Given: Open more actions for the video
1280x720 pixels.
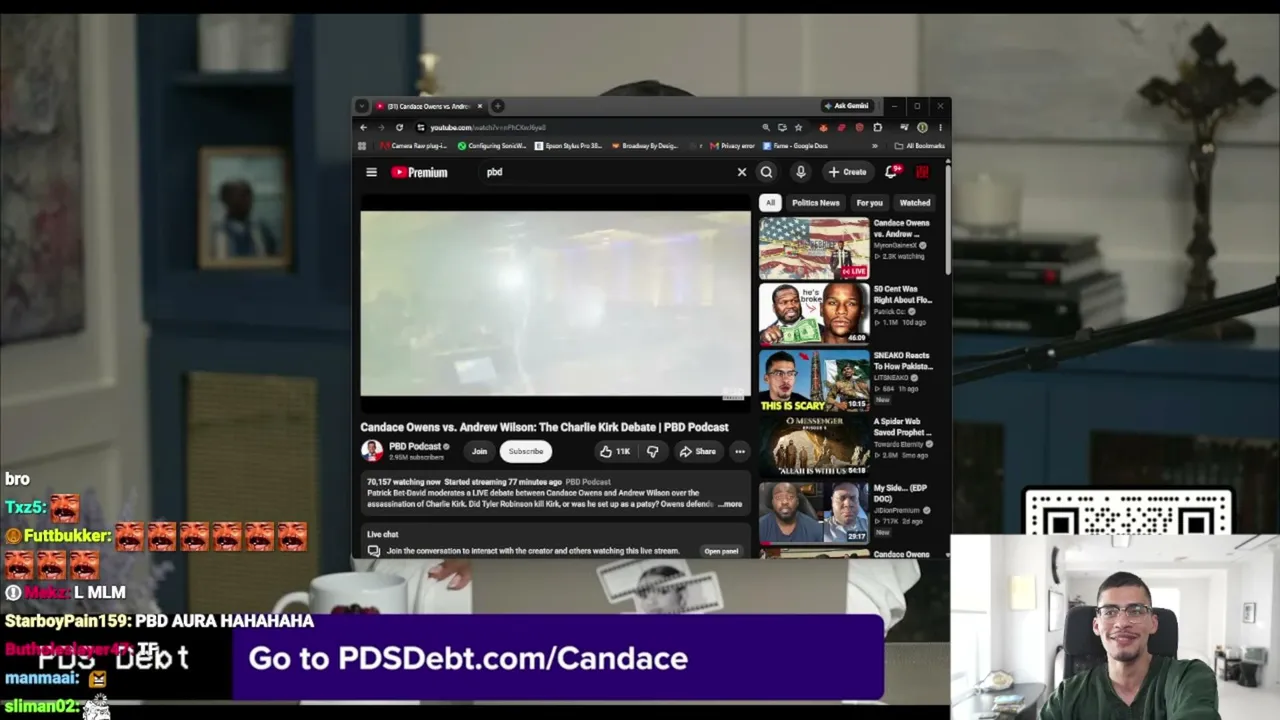Looking at the screenshot, I should click(740, 451).
